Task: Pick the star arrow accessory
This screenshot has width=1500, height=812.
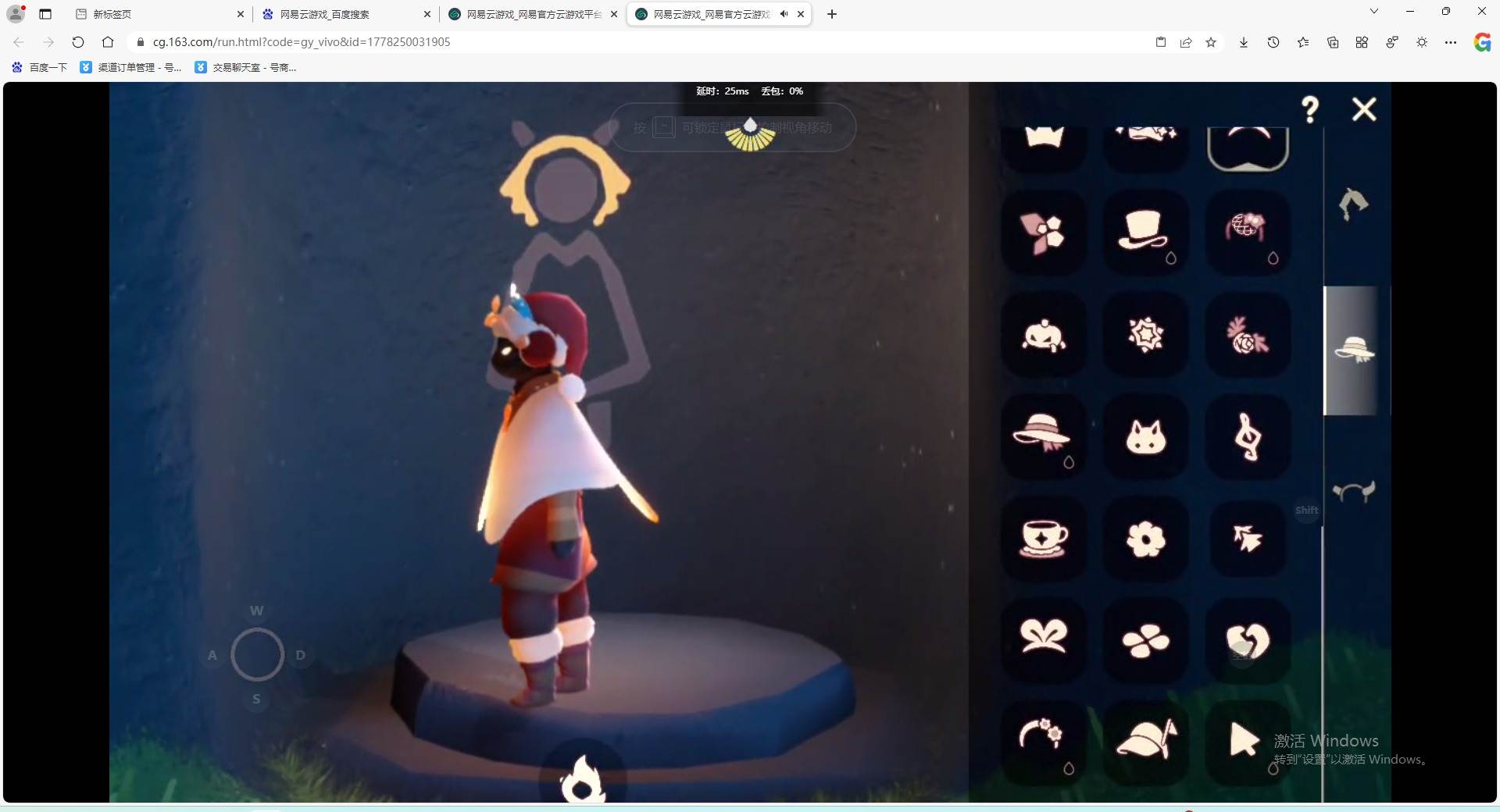Action: click(x=1248, y=538)
